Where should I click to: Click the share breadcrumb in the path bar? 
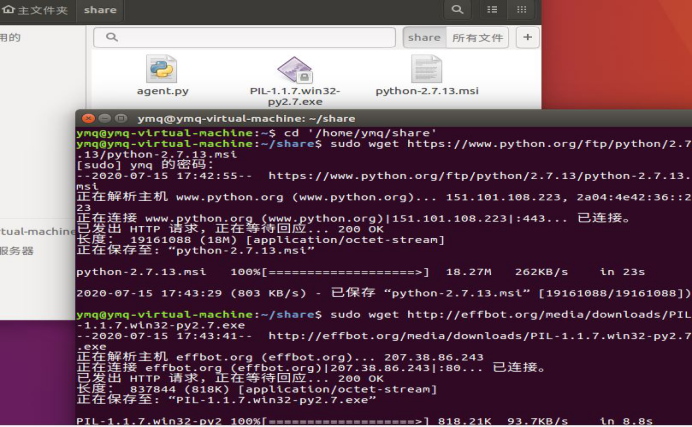point(100,10)
